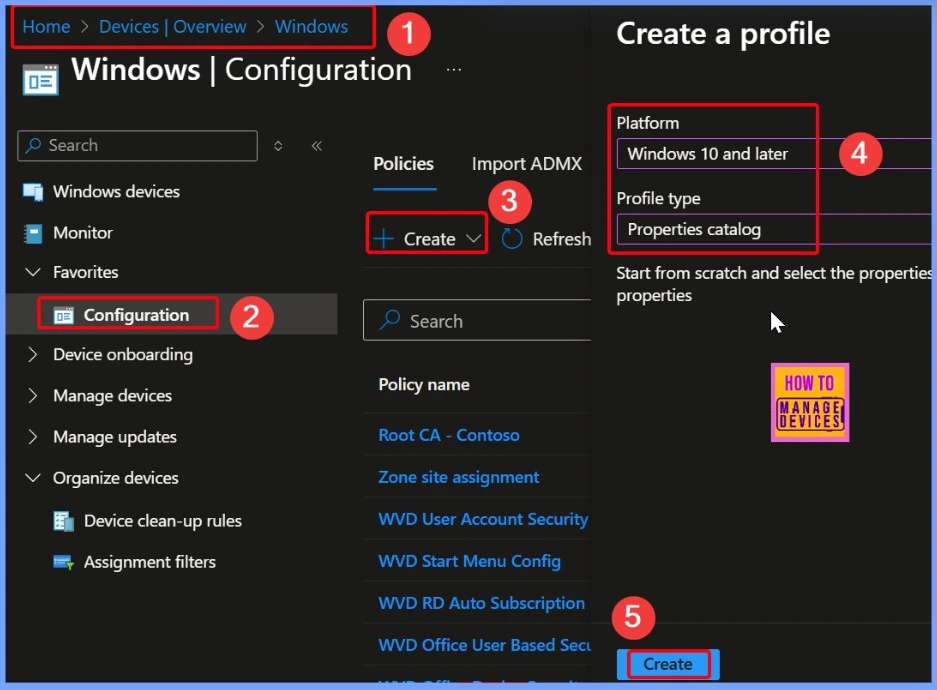
Task: Open the Profile type dropdown
Action: pyautogui.click(x=773, y=229)
